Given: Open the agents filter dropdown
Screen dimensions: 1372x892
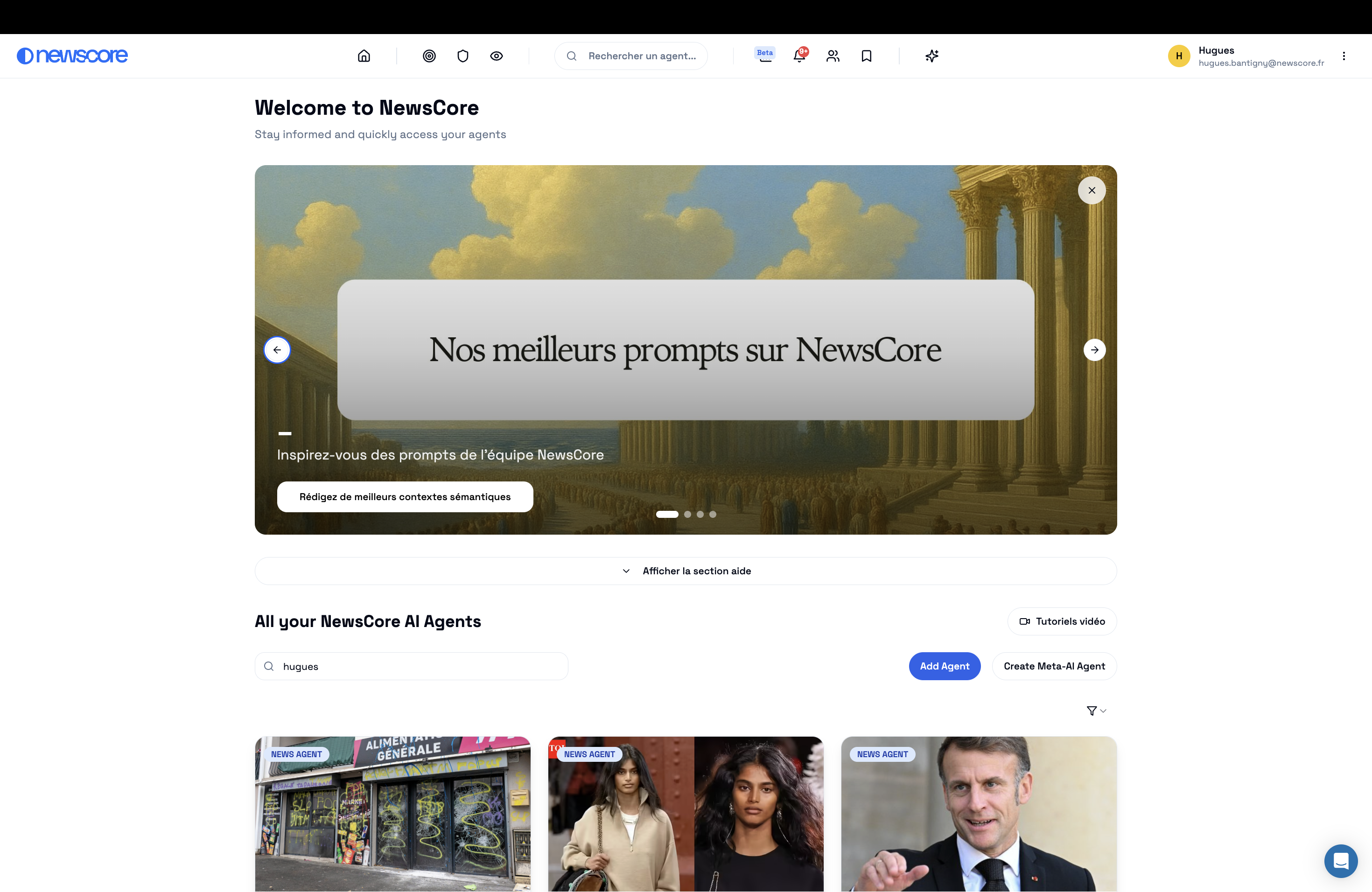Looking at the screenshot, I should [1097, 711].
